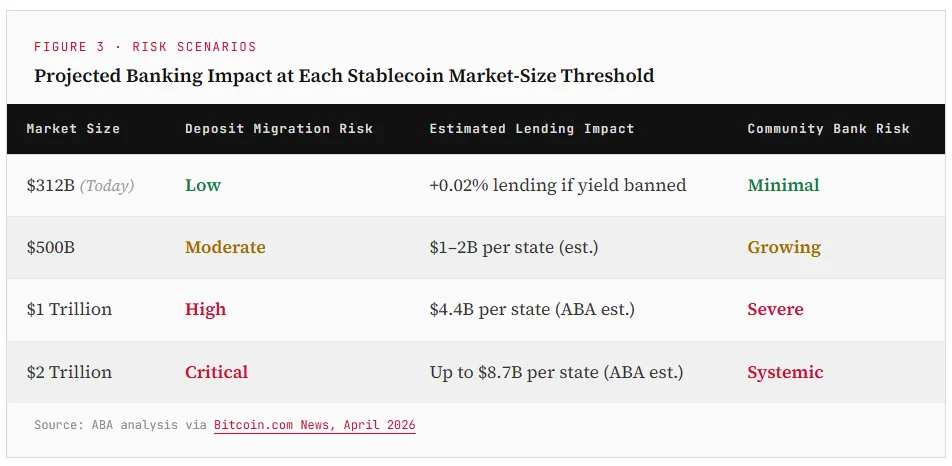Click the Severe community bank risk label
Viewport: 952px width, 466px height.
(775, 309)
